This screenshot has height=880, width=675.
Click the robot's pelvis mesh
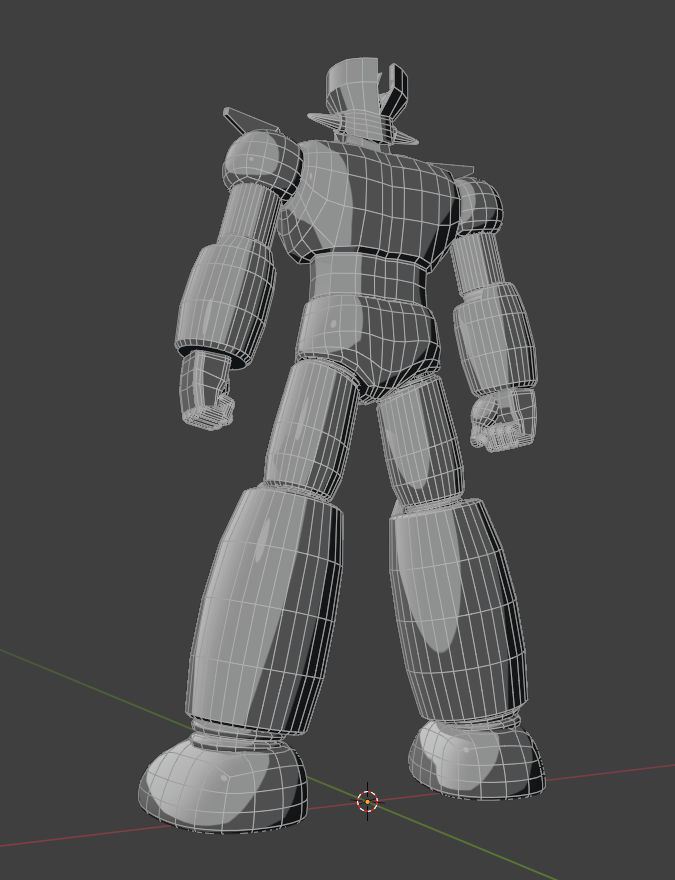coord(372,340)
